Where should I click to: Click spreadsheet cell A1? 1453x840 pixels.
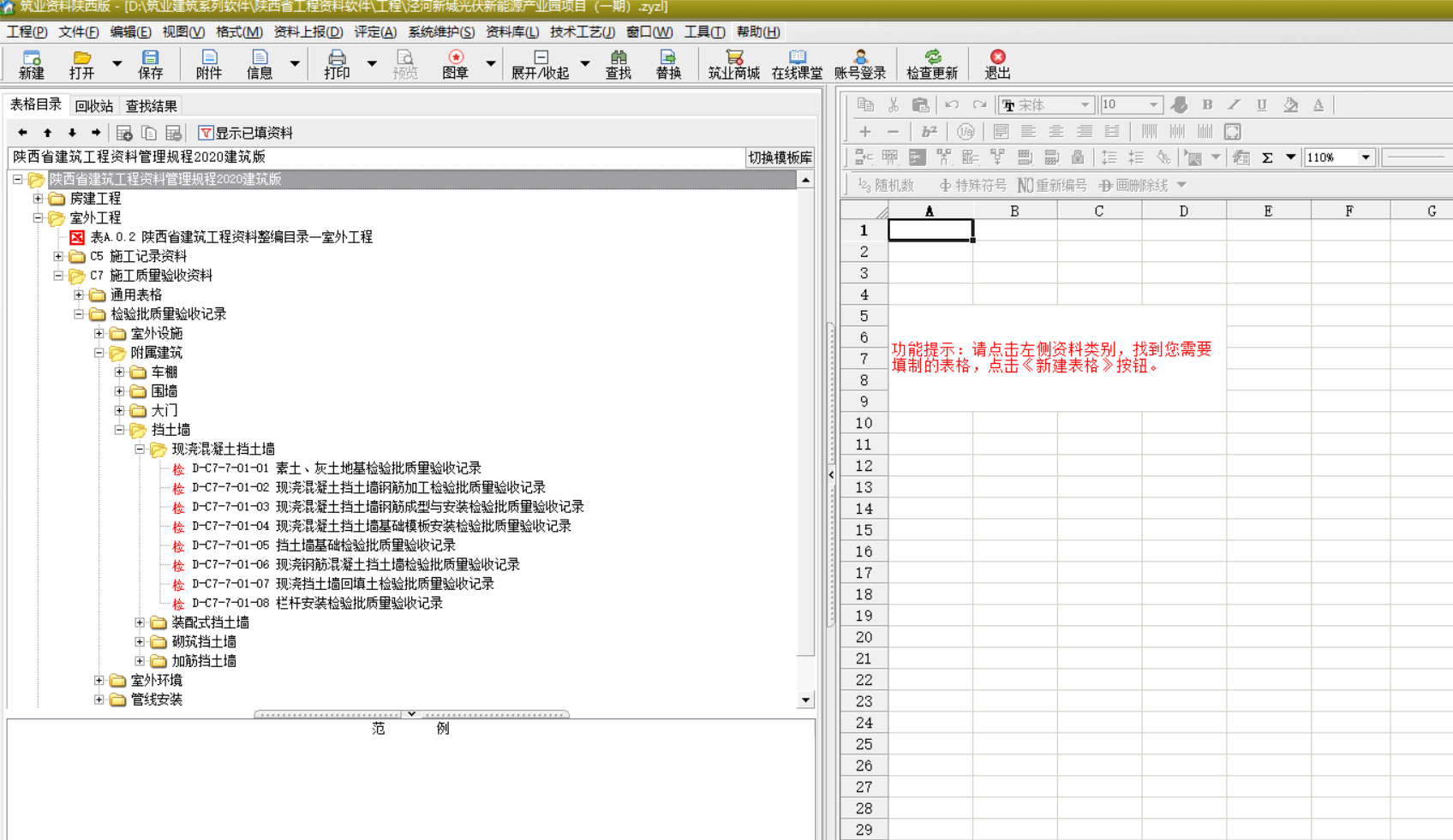pos(930,230)
